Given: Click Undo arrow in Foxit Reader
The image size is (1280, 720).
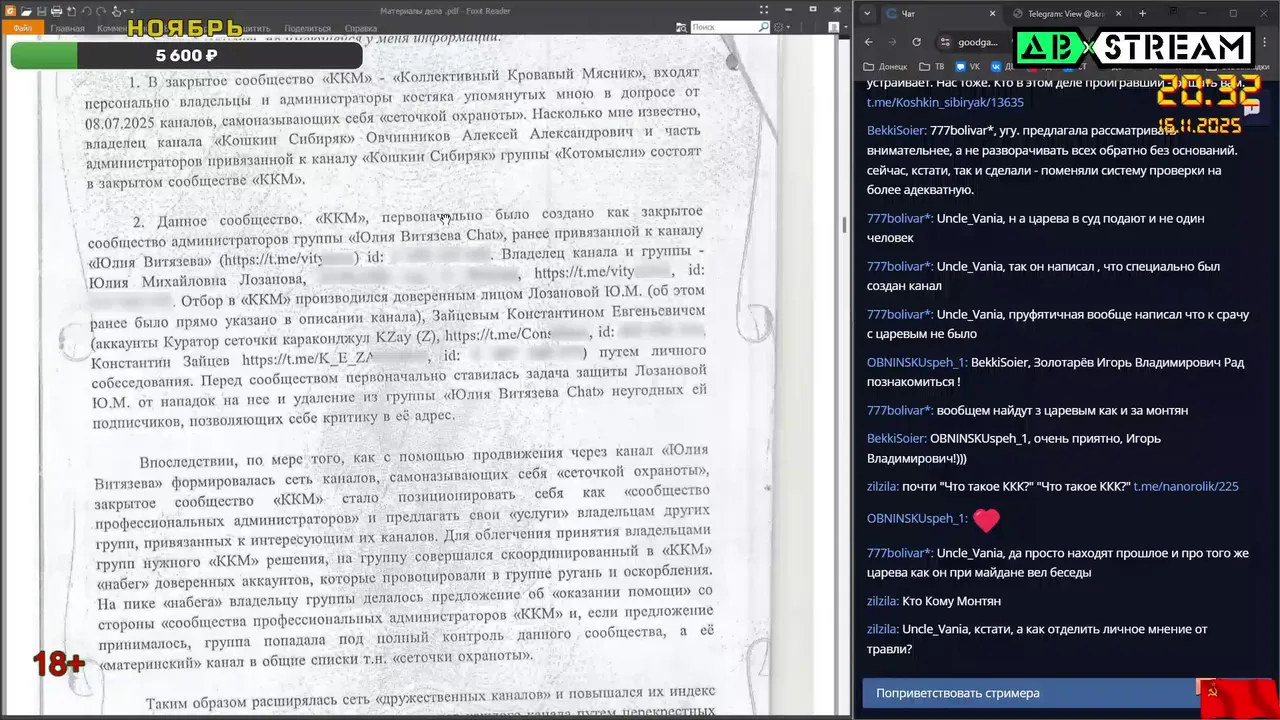Looking at the screenshot, I should coord(86,11).
